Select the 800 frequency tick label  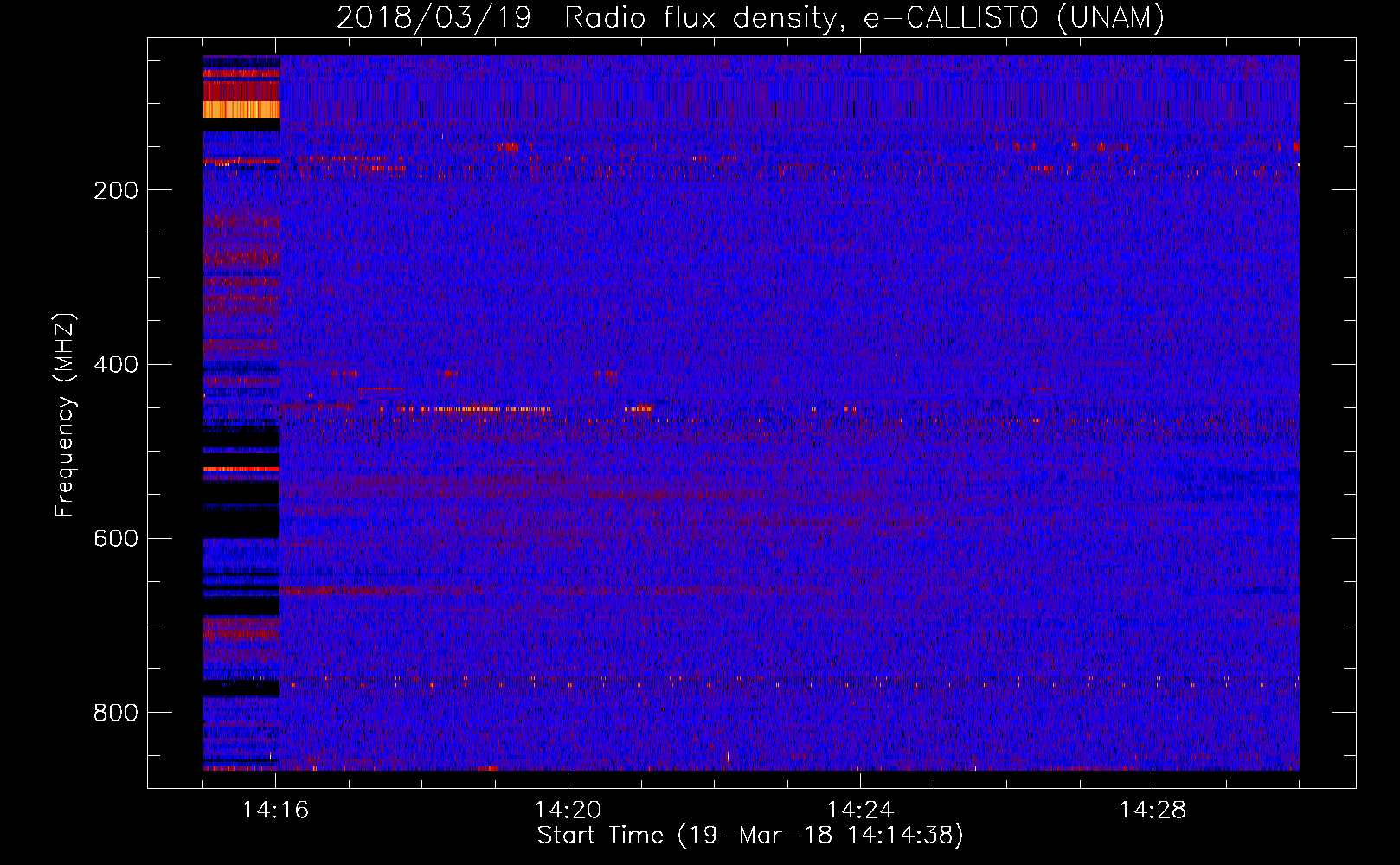(116, 712)
